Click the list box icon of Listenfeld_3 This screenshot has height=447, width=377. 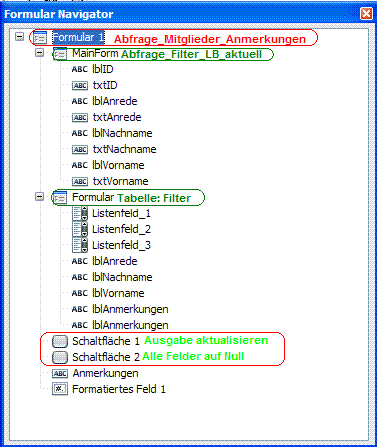pyautogui.click(x=80, y=245)
